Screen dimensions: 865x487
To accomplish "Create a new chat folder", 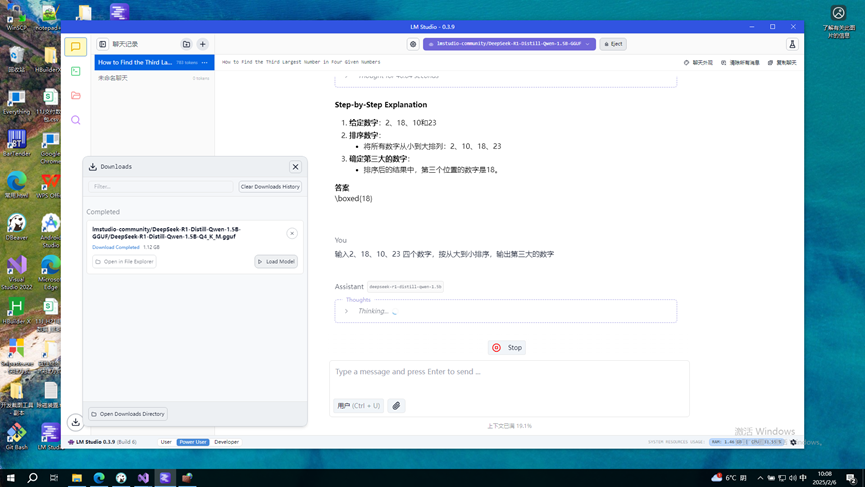I will point(186,44).
